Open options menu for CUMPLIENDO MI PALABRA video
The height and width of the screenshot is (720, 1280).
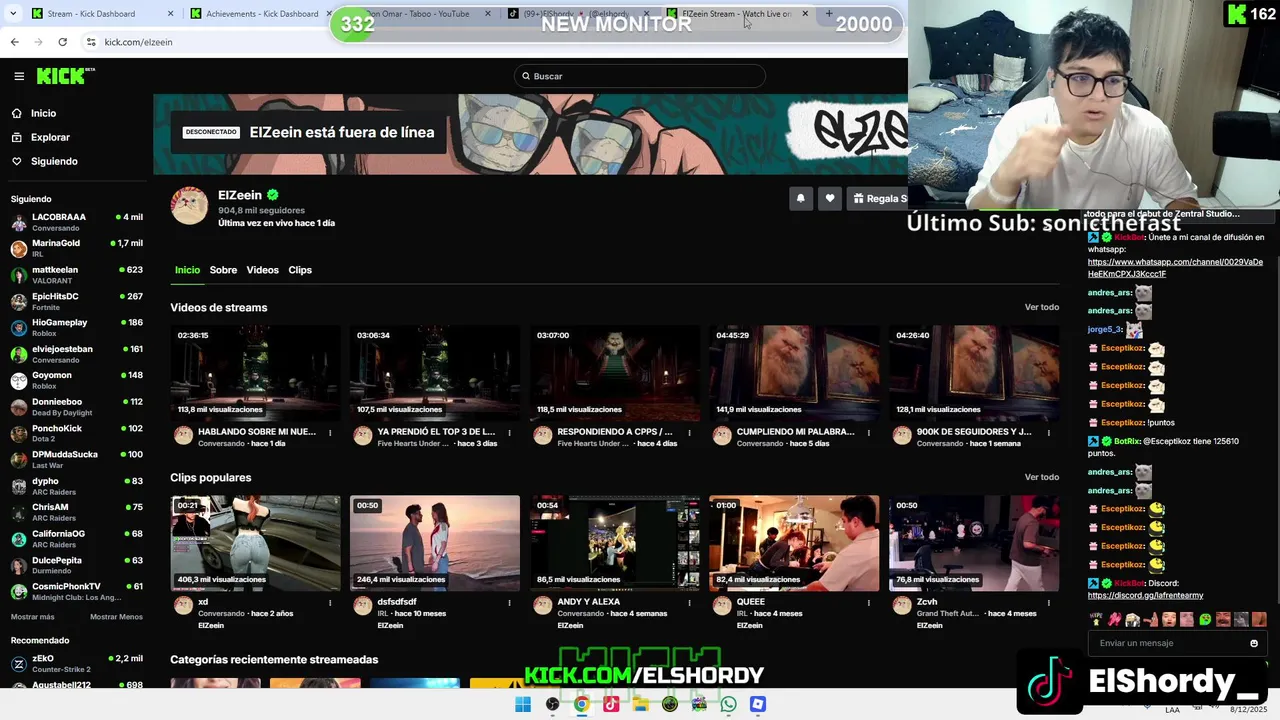tap(868, 433)
